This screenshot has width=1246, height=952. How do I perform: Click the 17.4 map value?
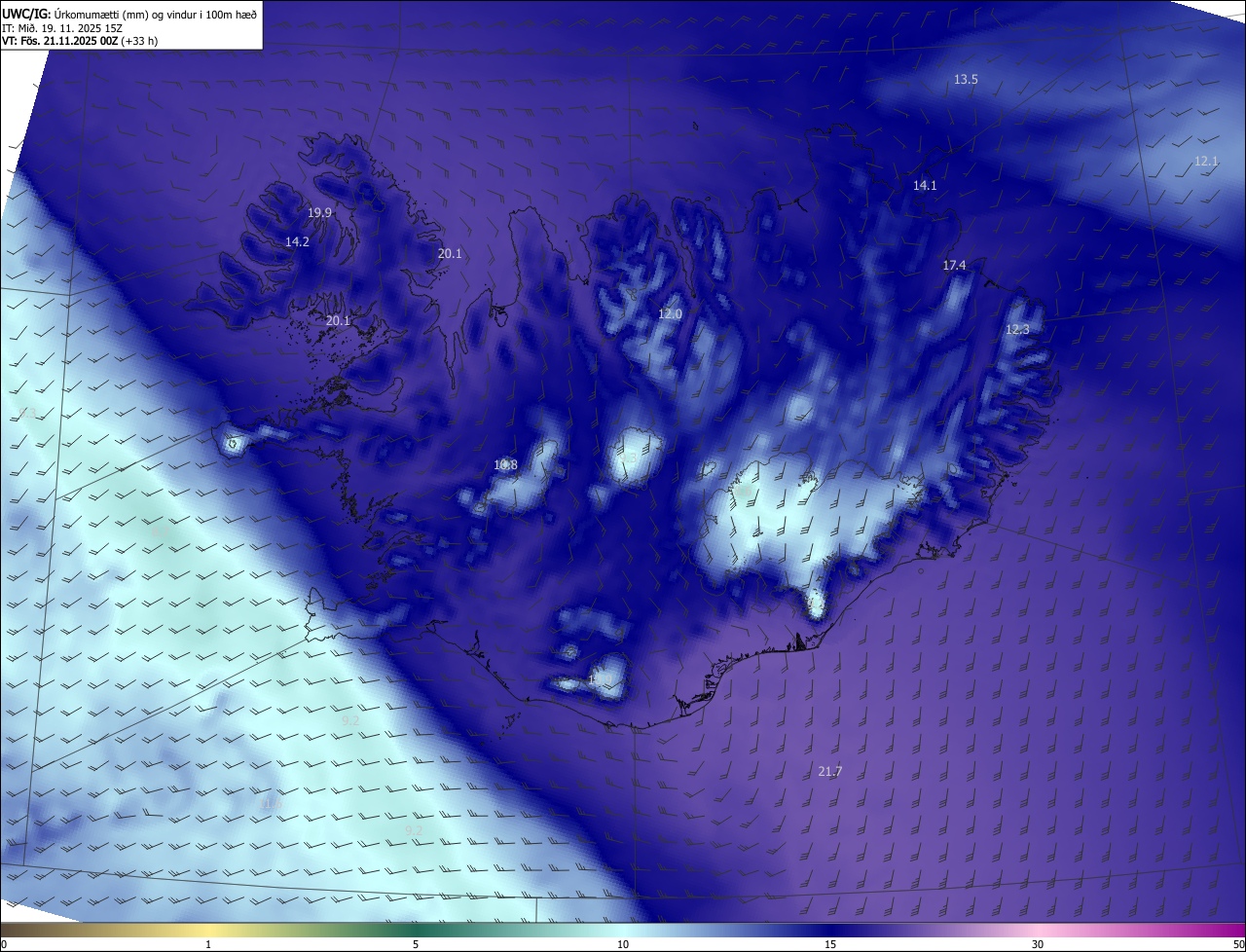[954, 266]
